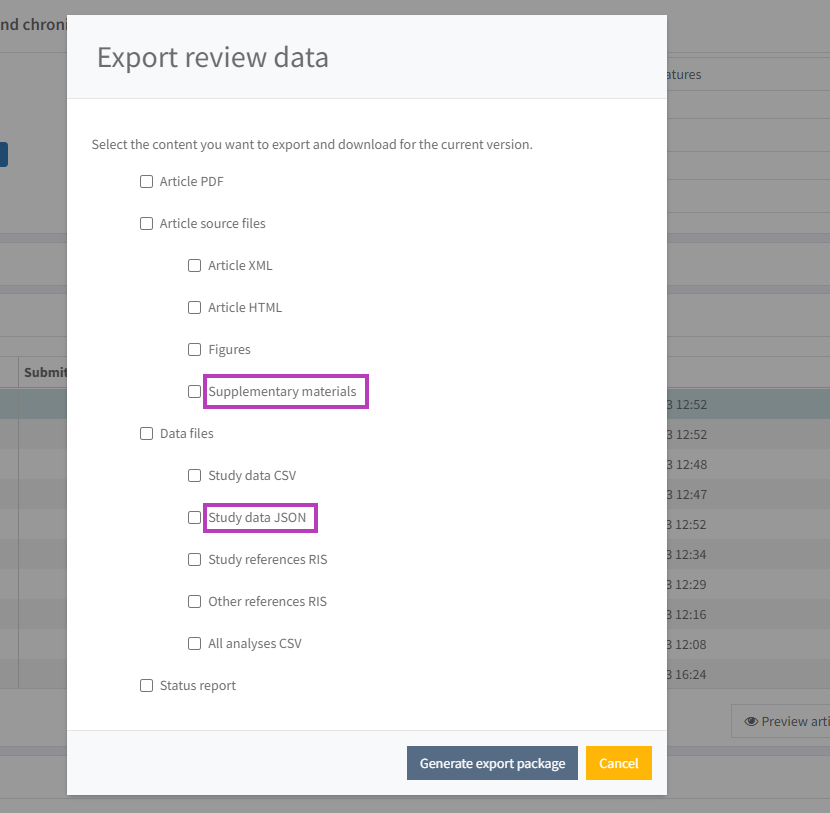Tick the Study data CSV checkbox
Image resolution: width=830 pixels, height=813 pixels.
point(195,476)
